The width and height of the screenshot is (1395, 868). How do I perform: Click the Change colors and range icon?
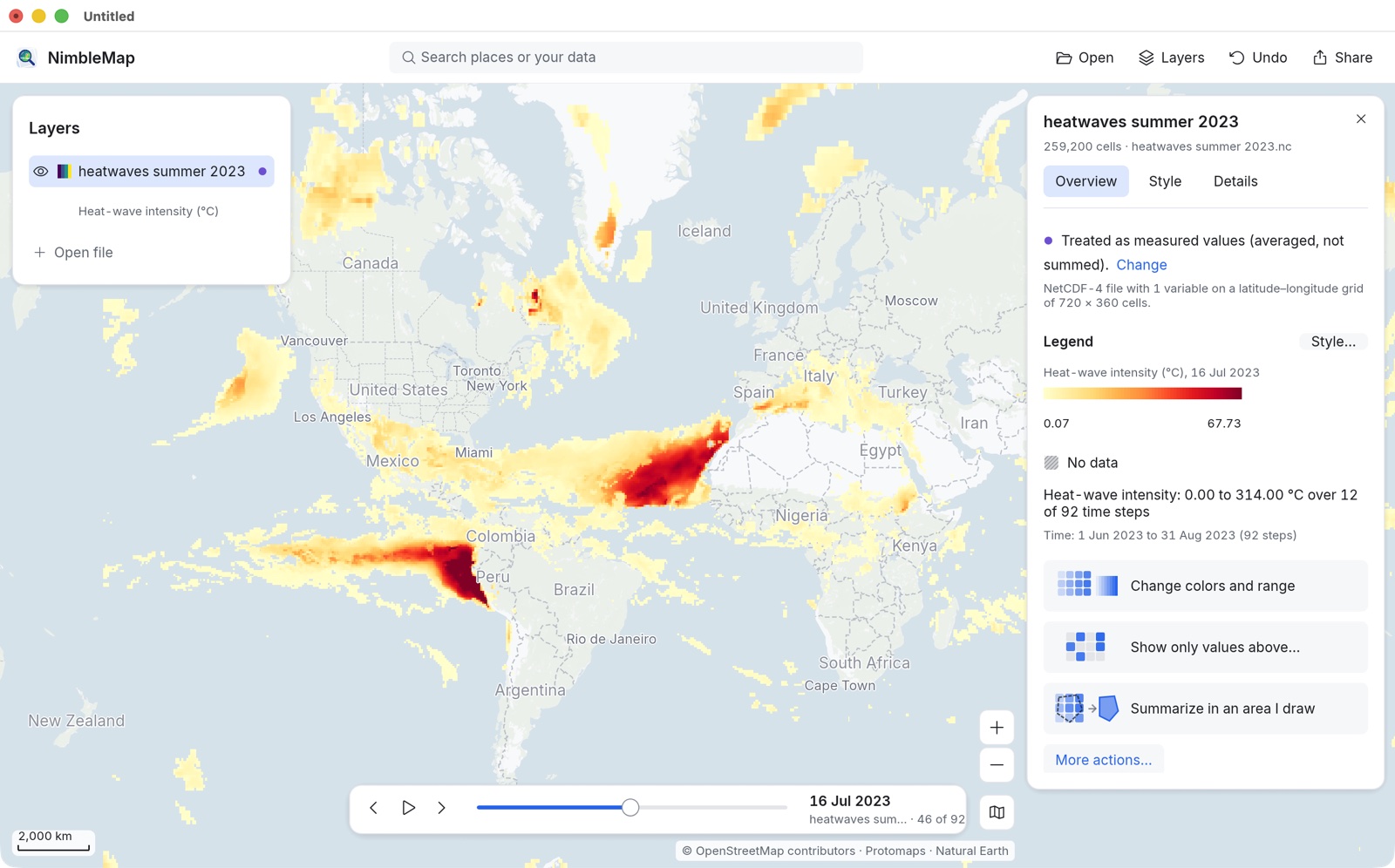pyautogui.click(x=1087, y=586)
